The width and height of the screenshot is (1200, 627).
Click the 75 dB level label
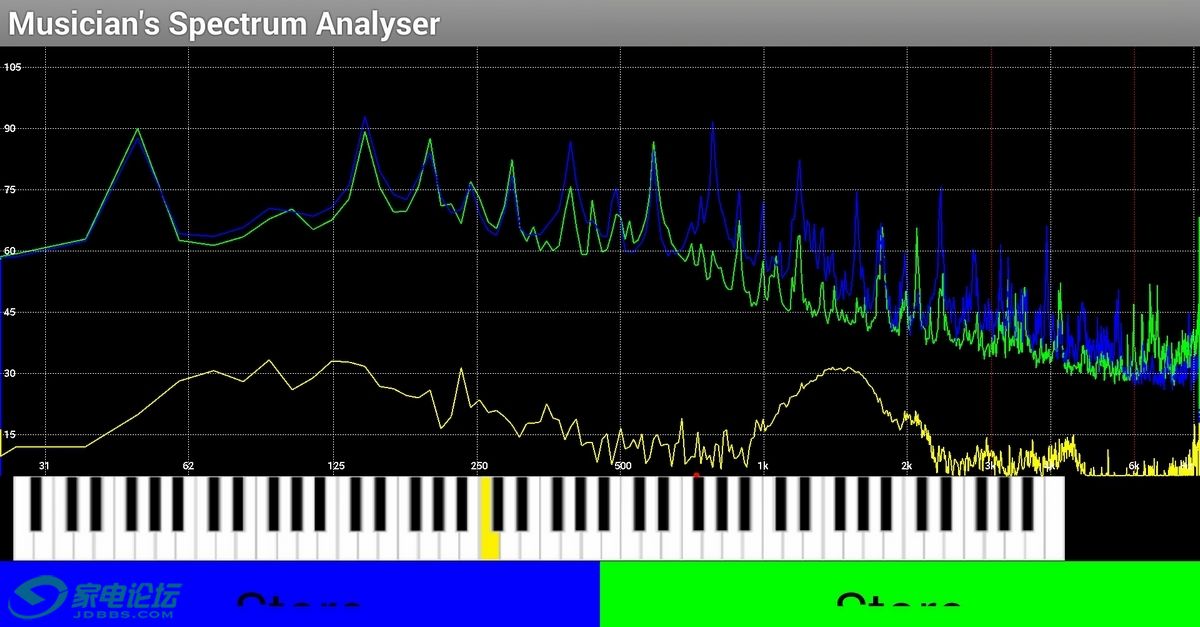point(12,190)
